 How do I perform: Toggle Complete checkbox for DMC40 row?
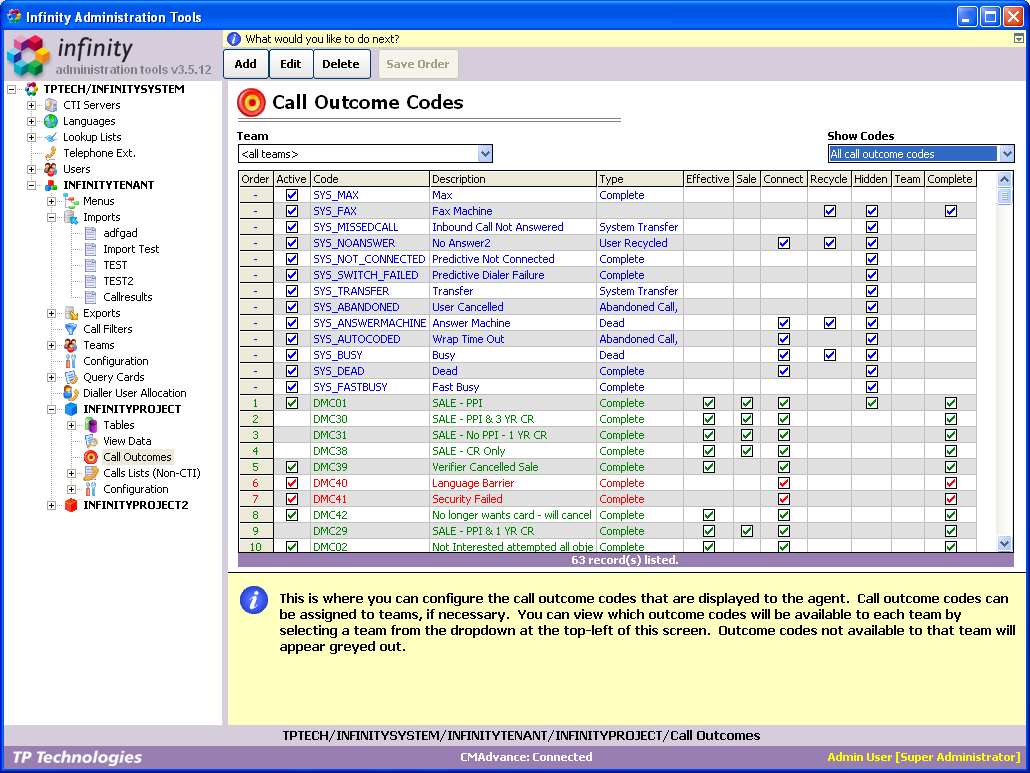click(x=951, y=483)
